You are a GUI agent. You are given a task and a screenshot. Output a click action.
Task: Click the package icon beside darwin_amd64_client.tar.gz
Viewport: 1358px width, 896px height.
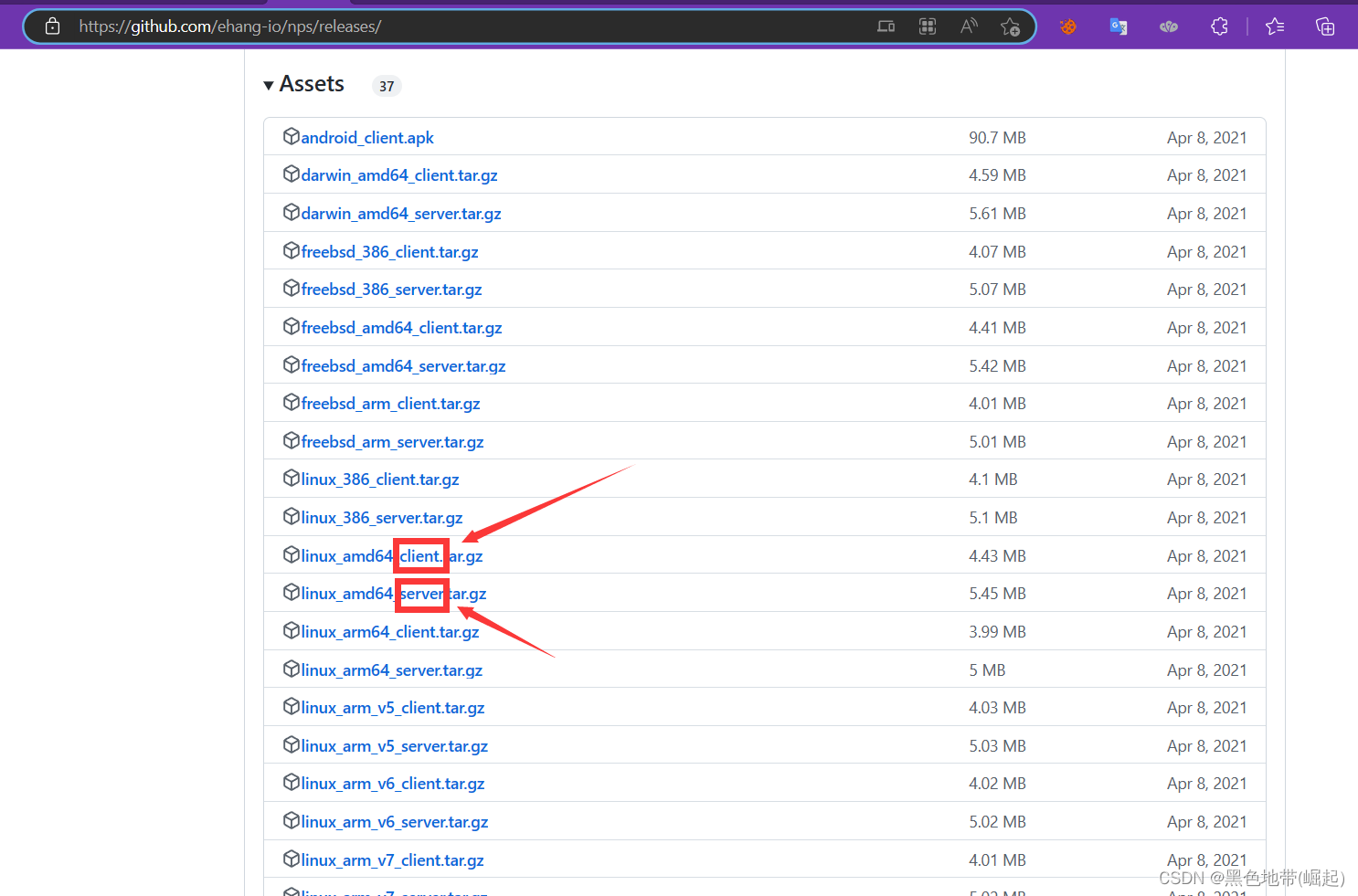292,174
